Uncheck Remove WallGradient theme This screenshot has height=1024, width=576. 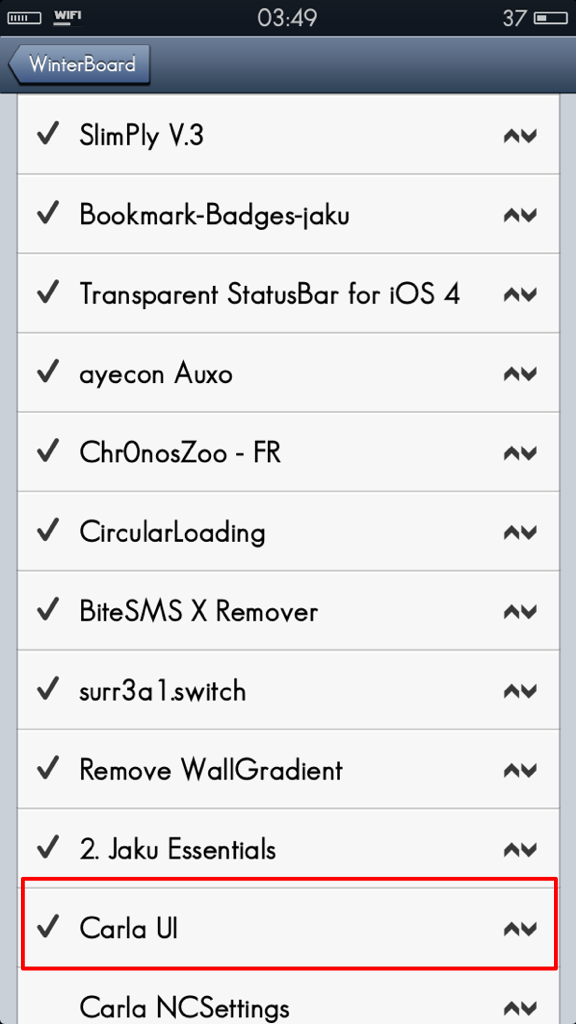tap(48, 768)
